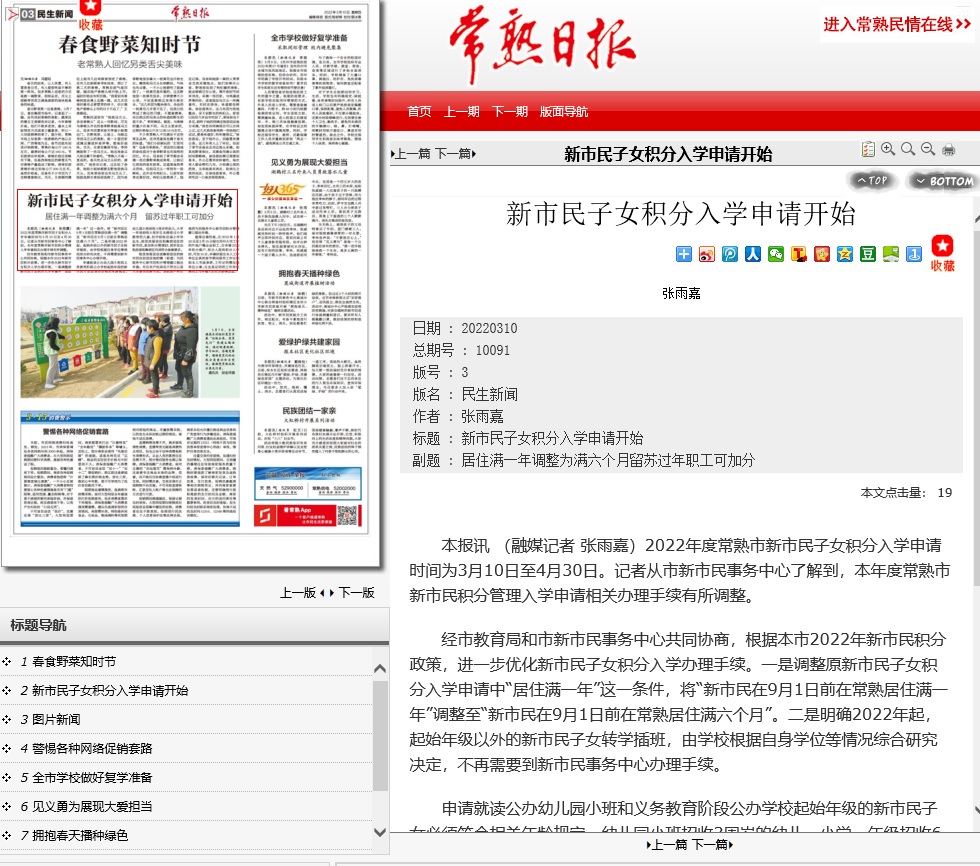Open headline 3 图片新闻
Screen dimensions: 980x866
(x=56, y=719)
